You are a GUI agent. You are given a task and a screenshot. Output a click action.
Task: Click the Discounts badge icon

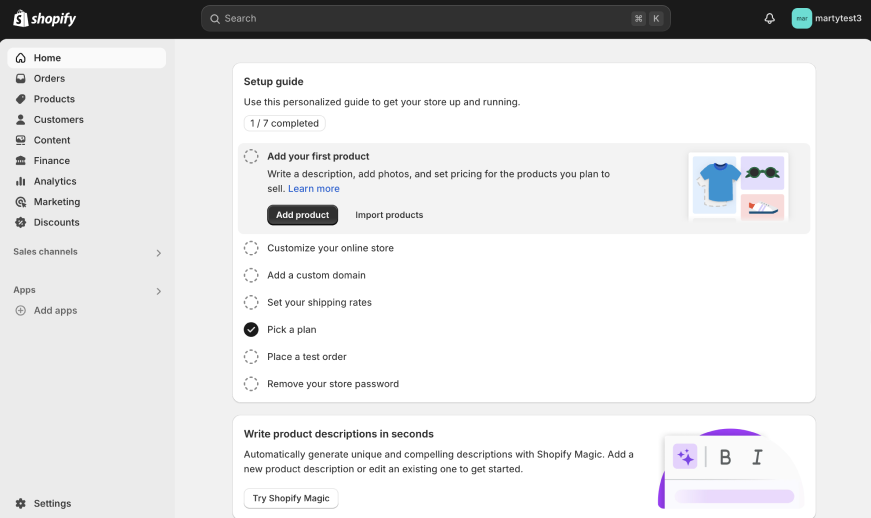(x=21, y=222)
